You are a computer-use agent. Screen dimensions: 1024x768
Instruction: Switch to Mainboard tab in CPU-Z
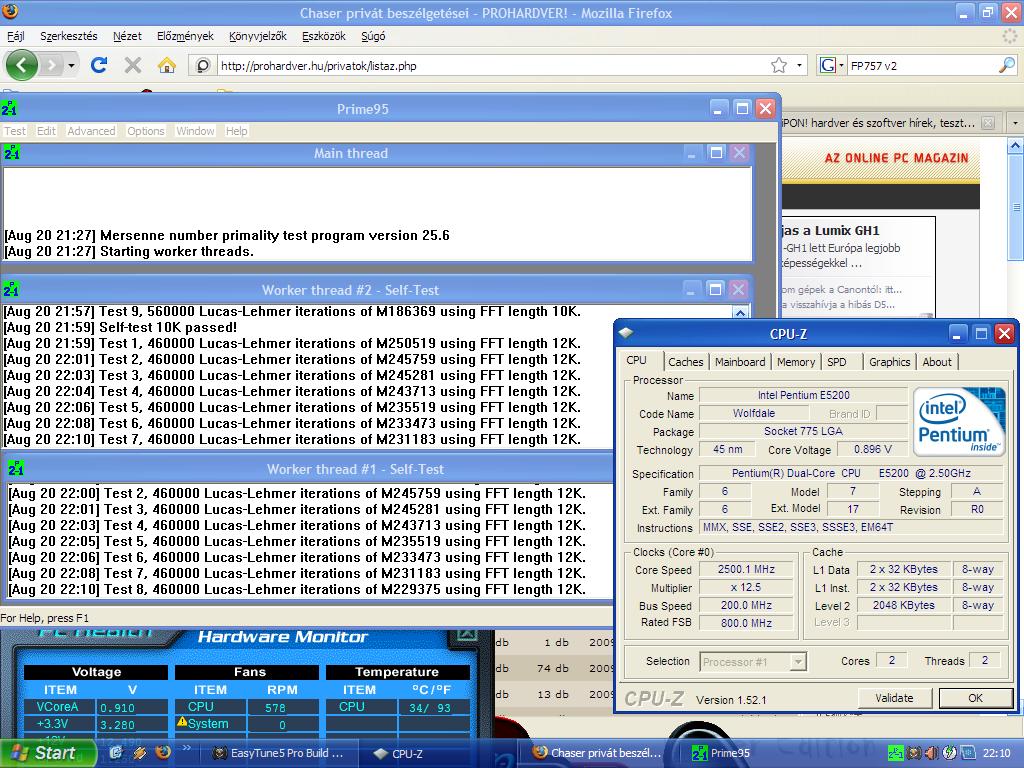pos(739,362)
